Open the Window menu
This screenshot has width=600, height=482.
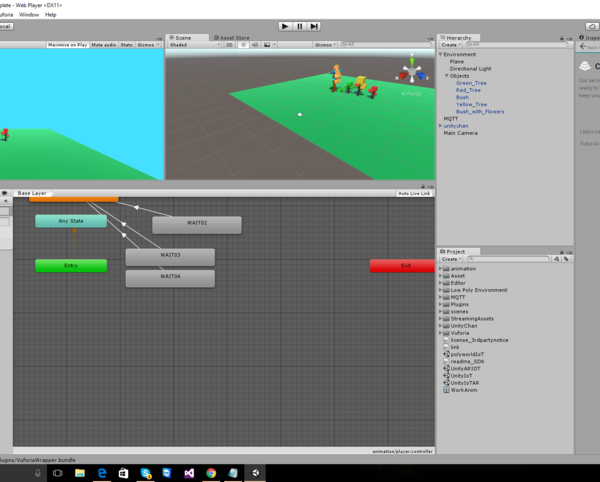tap(29, 15)
